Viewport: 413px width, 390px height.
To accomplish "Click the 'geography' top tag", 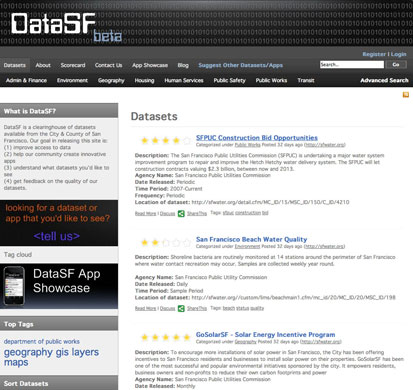I will pos(28,353).
